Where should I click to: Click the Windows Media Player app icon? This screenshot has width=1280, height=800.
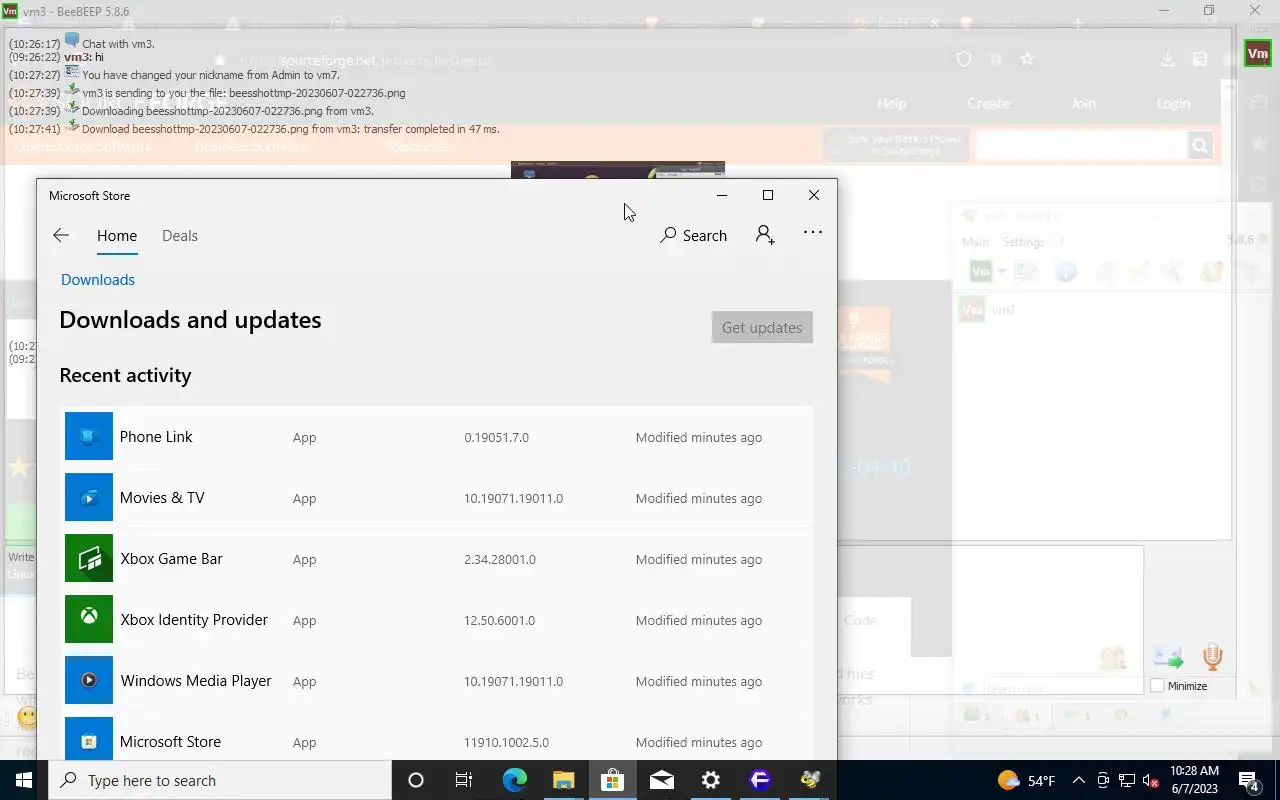point(89,680)
